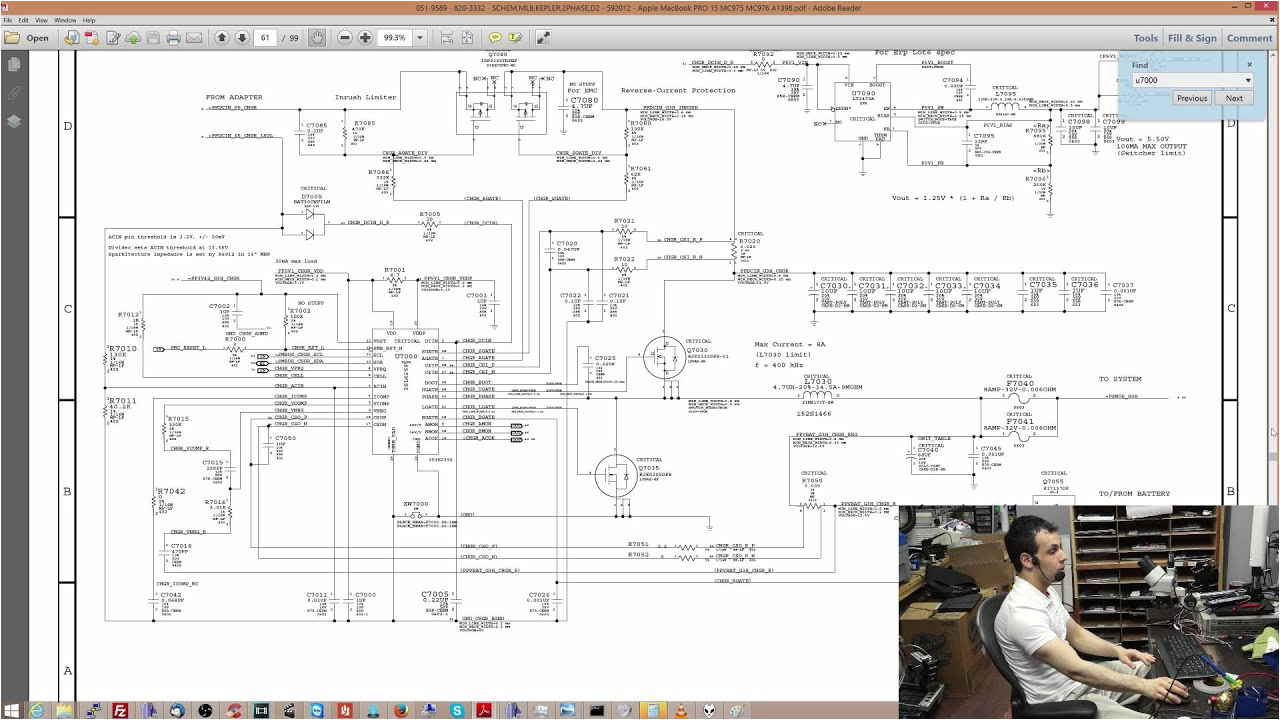Expand the Find search history list
The width and height of the screenshot is (1280, 720).
(1248, 80)
